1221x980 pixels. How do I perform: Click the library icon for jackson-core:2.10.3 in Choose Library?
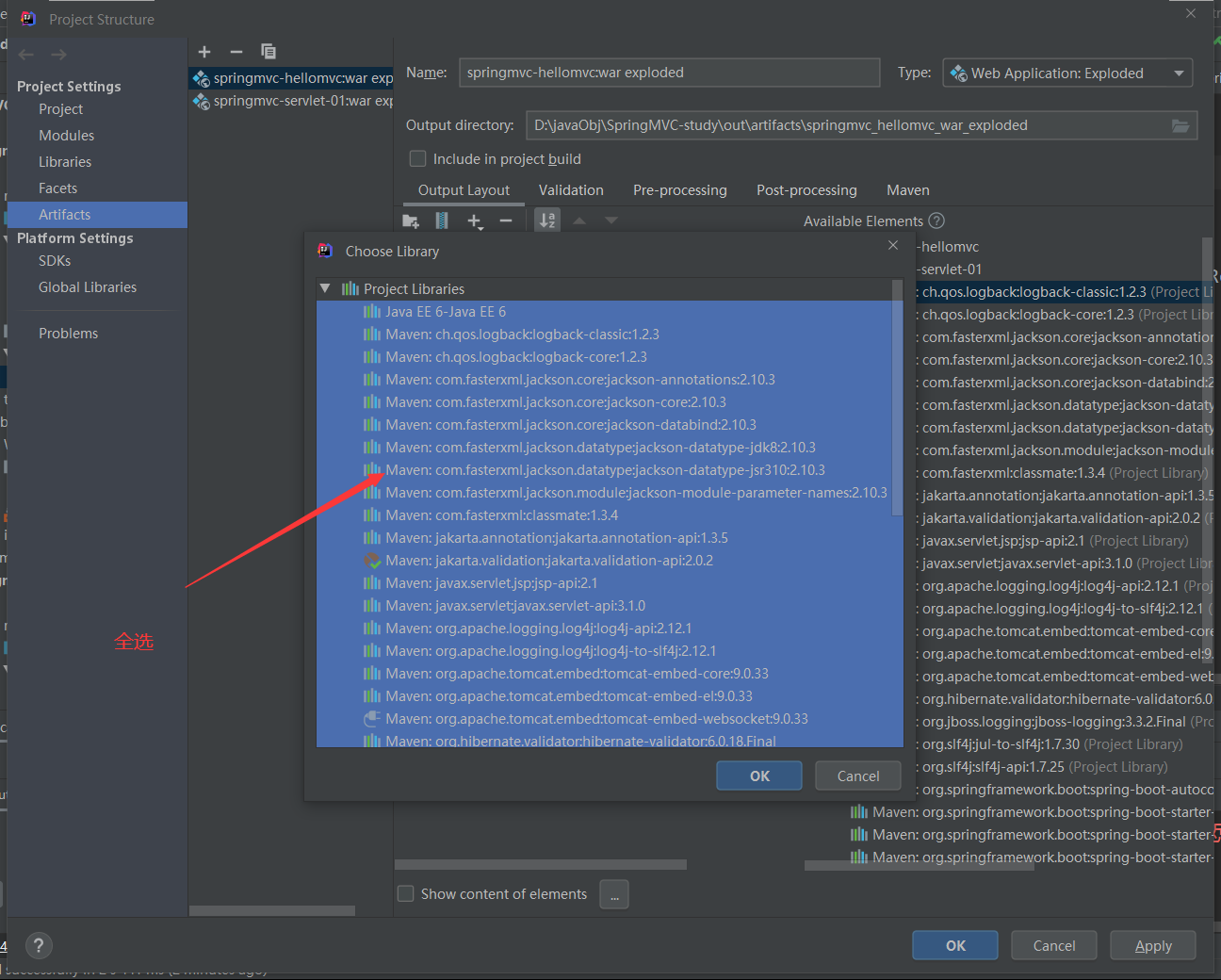372,402
